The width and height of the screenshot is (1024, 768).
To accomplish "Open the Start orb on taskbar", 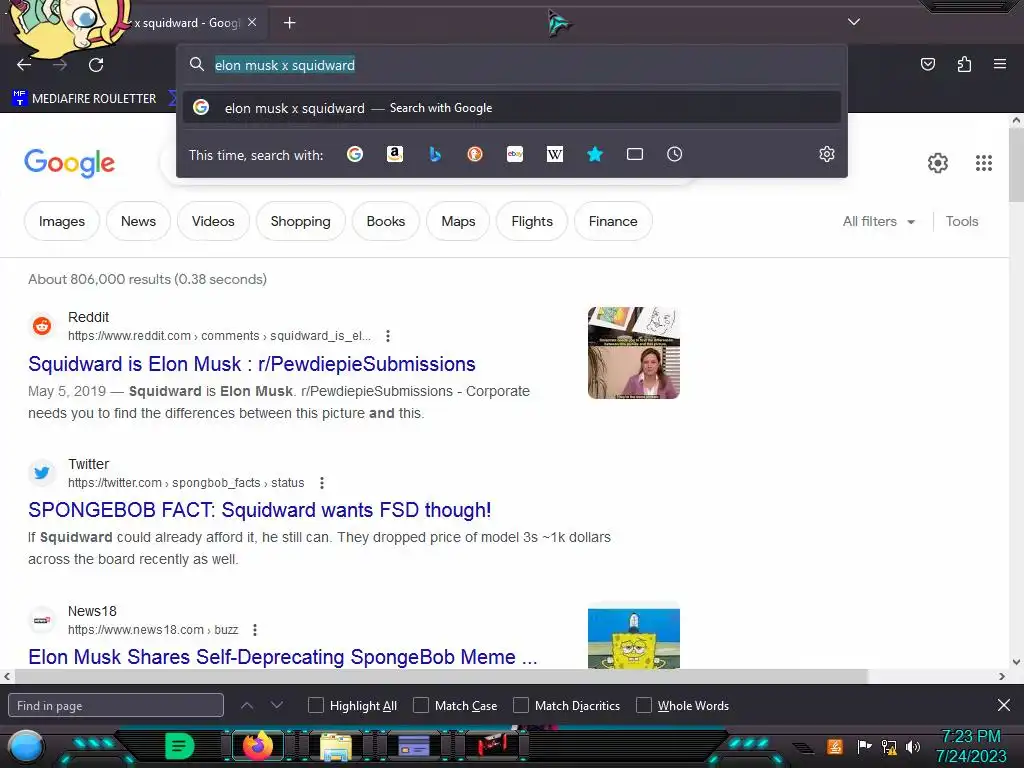I will (26, 747).
